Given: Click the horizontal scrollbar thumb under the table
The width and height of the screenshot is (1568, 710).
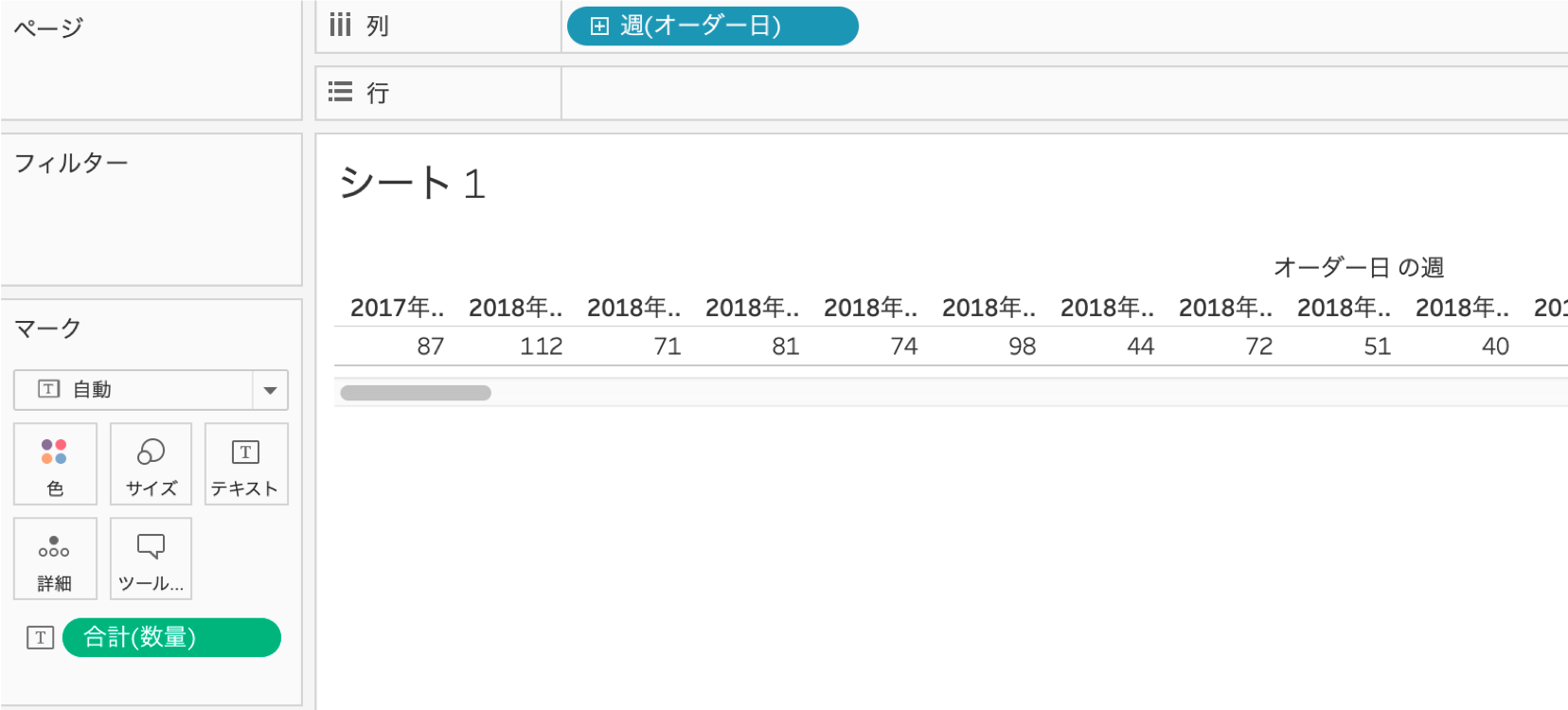Looking at the screenshot, I should point(416,393).
